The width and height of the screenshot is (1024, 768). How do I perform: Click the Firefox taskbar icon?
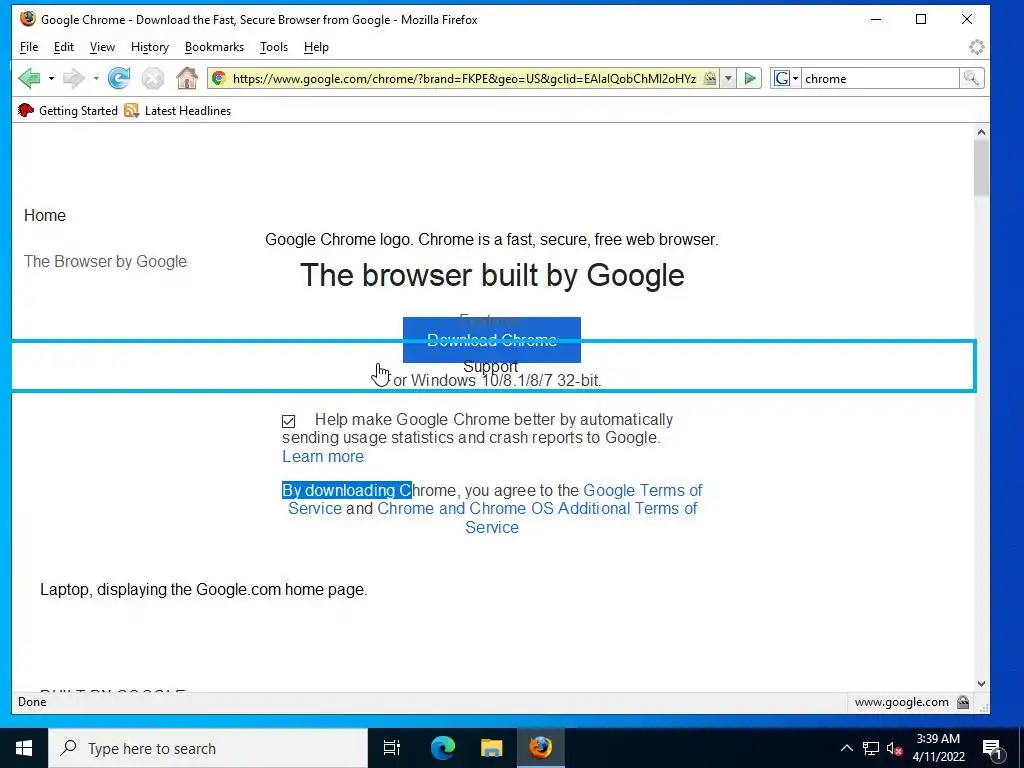click(540, 748)
